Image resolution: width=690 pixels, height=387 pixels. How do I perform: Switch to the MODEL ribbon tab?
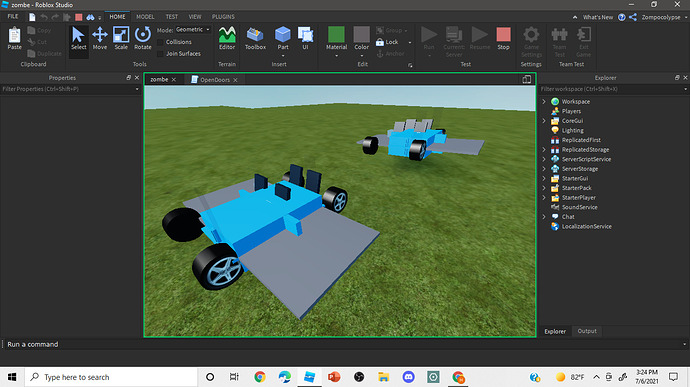click(145, 17)
